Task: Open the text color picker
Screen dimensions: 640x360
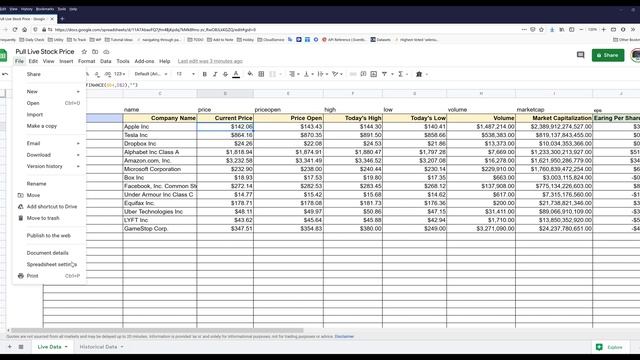Action: point(236,74)
